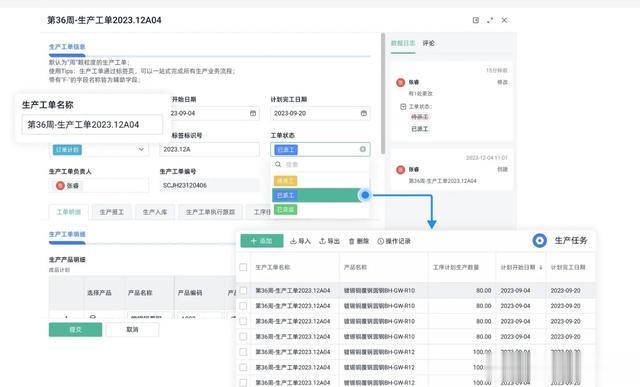Open the calendar icon in 开始日期 field
Screen dimensions: 640x387
[x=253, y=113]
